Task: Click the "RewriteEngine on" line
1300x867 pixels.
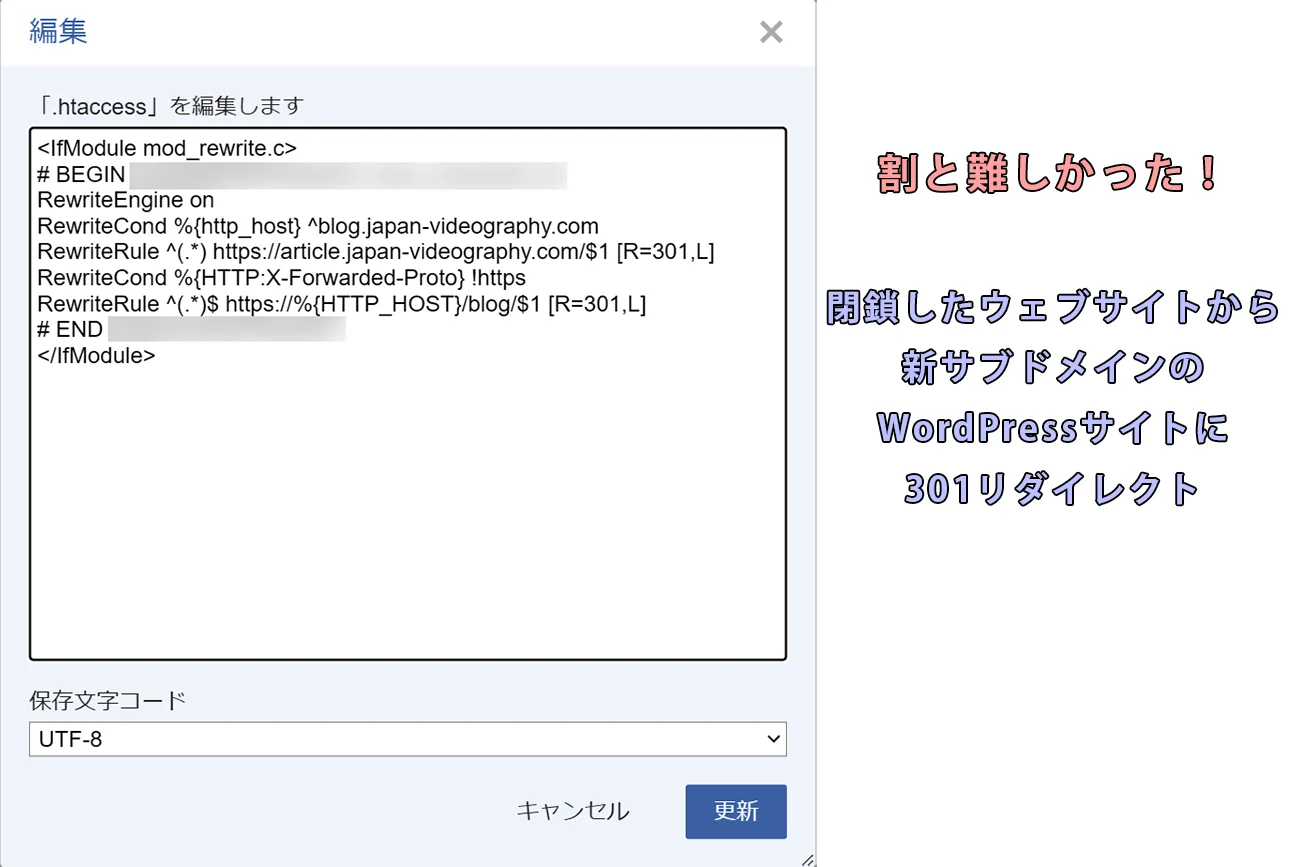Action: point(126,200)
